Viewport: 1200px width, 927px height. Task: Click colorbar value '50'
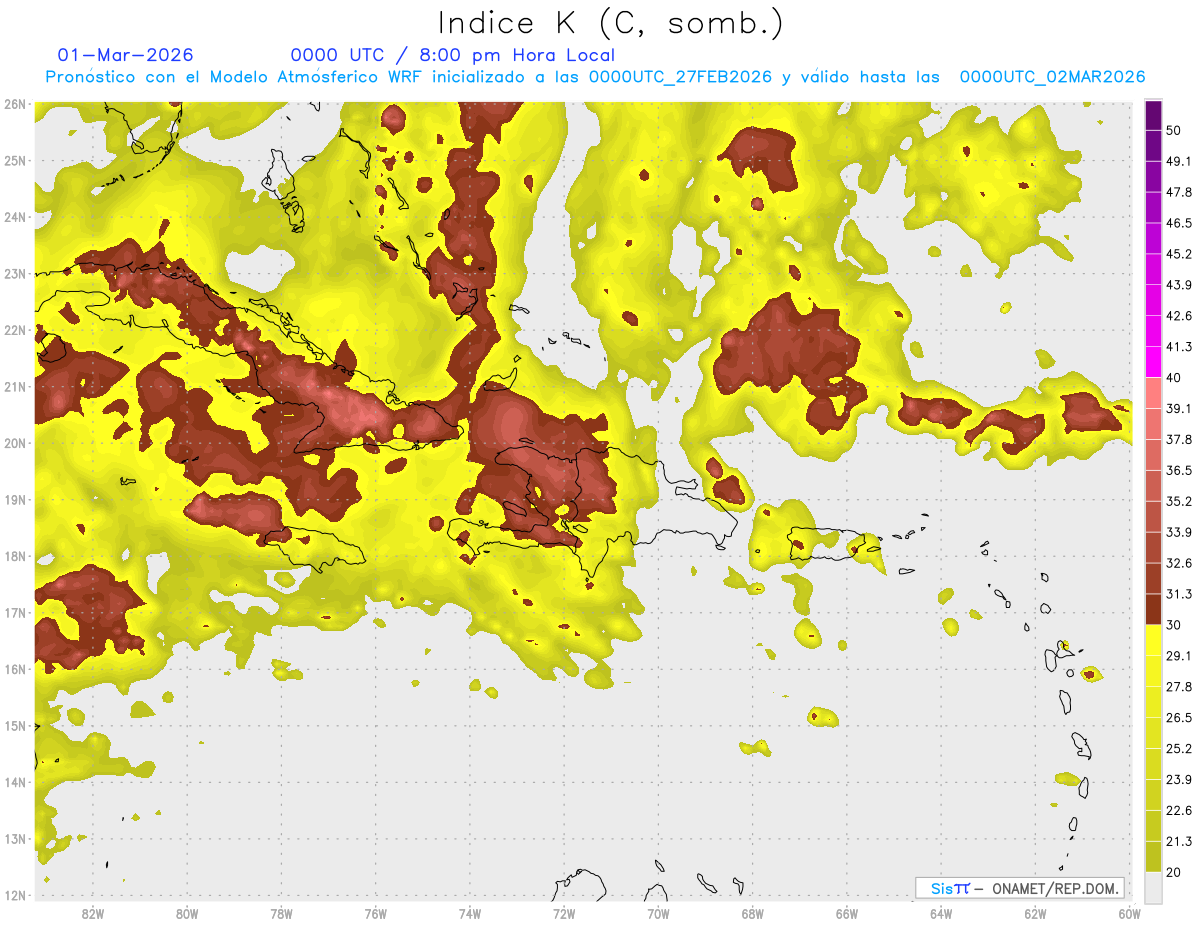pyautogui.click(x=1174, y=130)
